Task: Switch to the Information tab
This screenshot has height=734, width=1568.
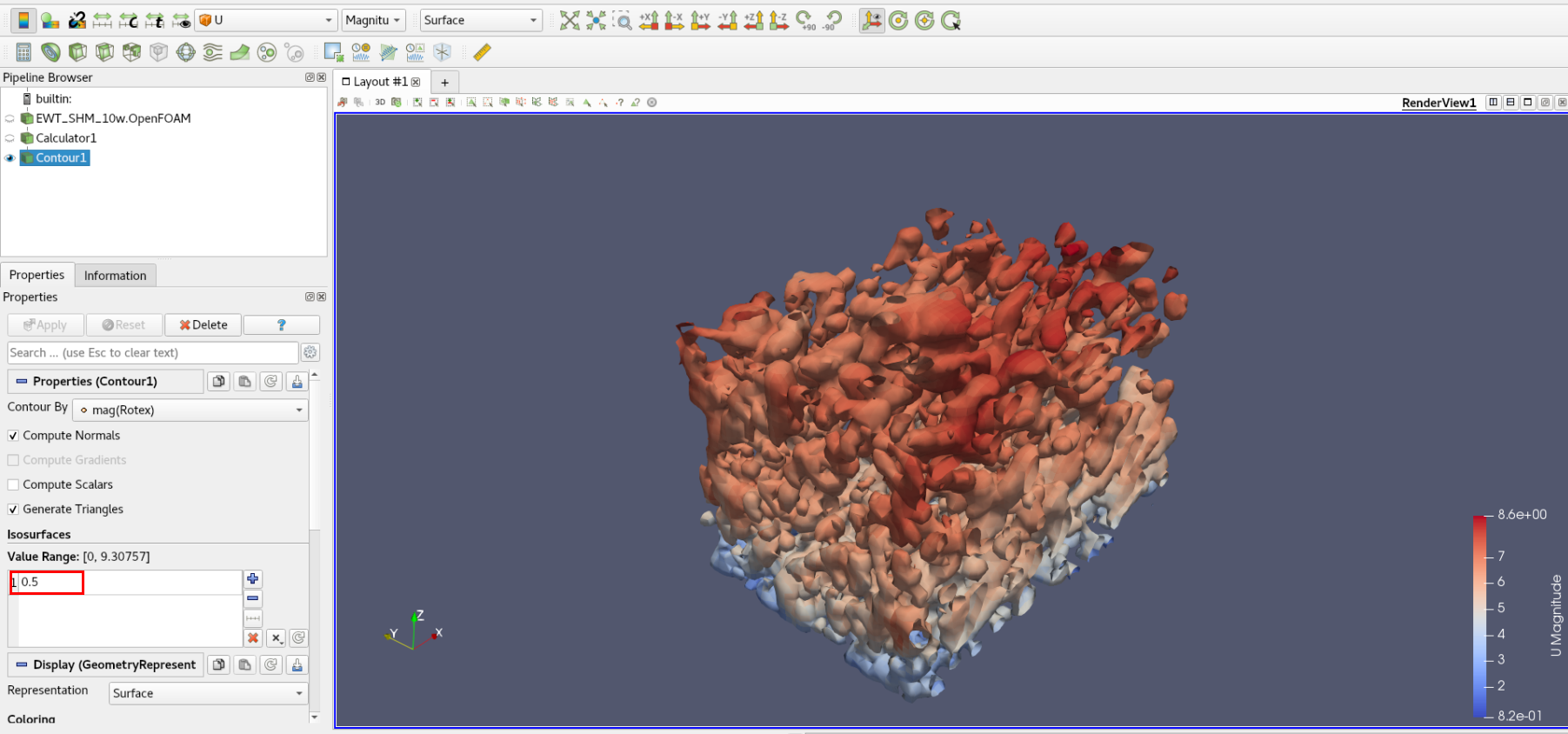Action: pos(115,276)
